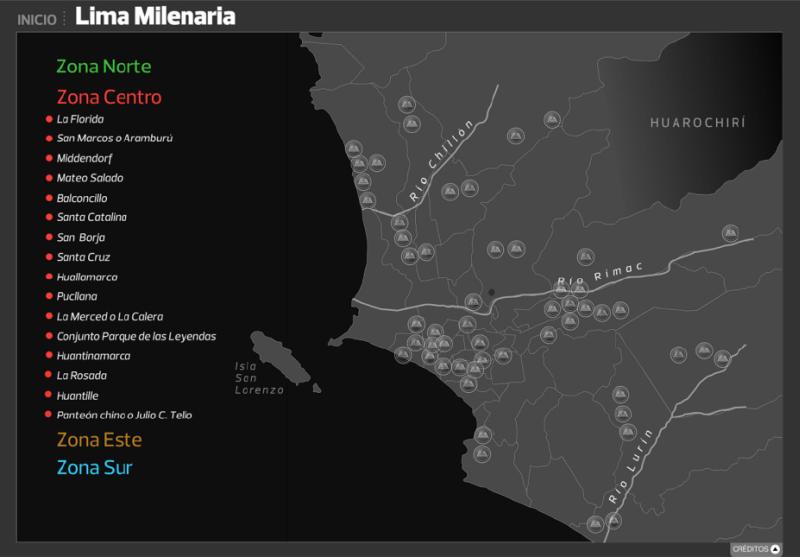Viewport: 800px width, 557px height.
Task: Select Conjunto Parque de las Leyendas
Action: 136,336
